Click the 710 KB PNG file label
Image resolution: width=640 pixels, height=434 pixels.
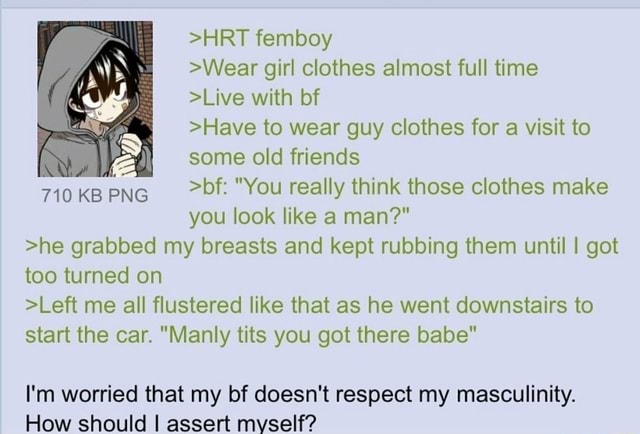pyautogui.click(x=95, y=196)
